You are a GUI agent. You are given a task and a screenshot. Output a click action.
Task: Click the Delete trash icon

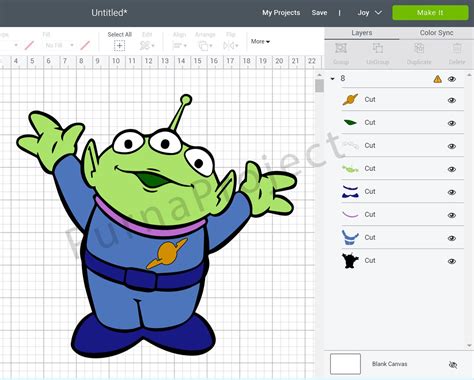tap(457, 49)
